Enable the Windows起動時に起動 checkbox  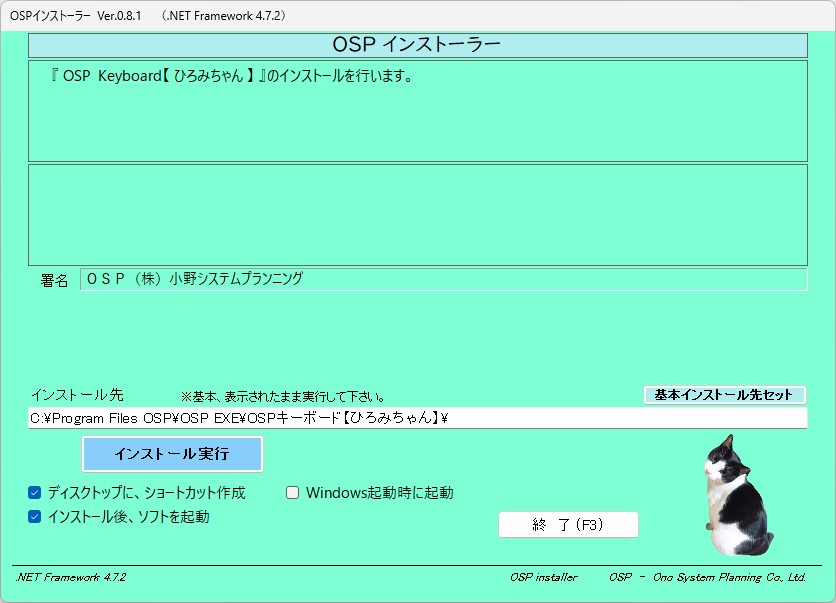(292, 491)
